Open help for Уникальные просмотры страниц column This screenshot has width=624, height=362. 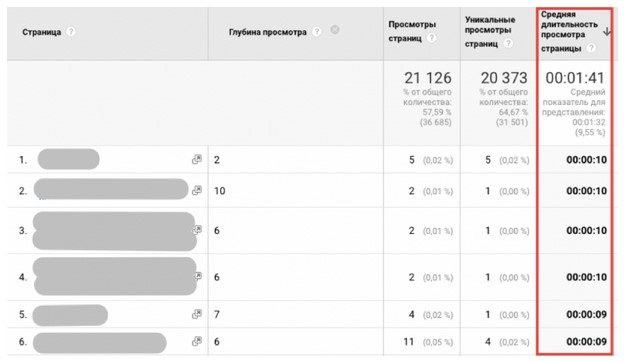(x=508, y=43)
